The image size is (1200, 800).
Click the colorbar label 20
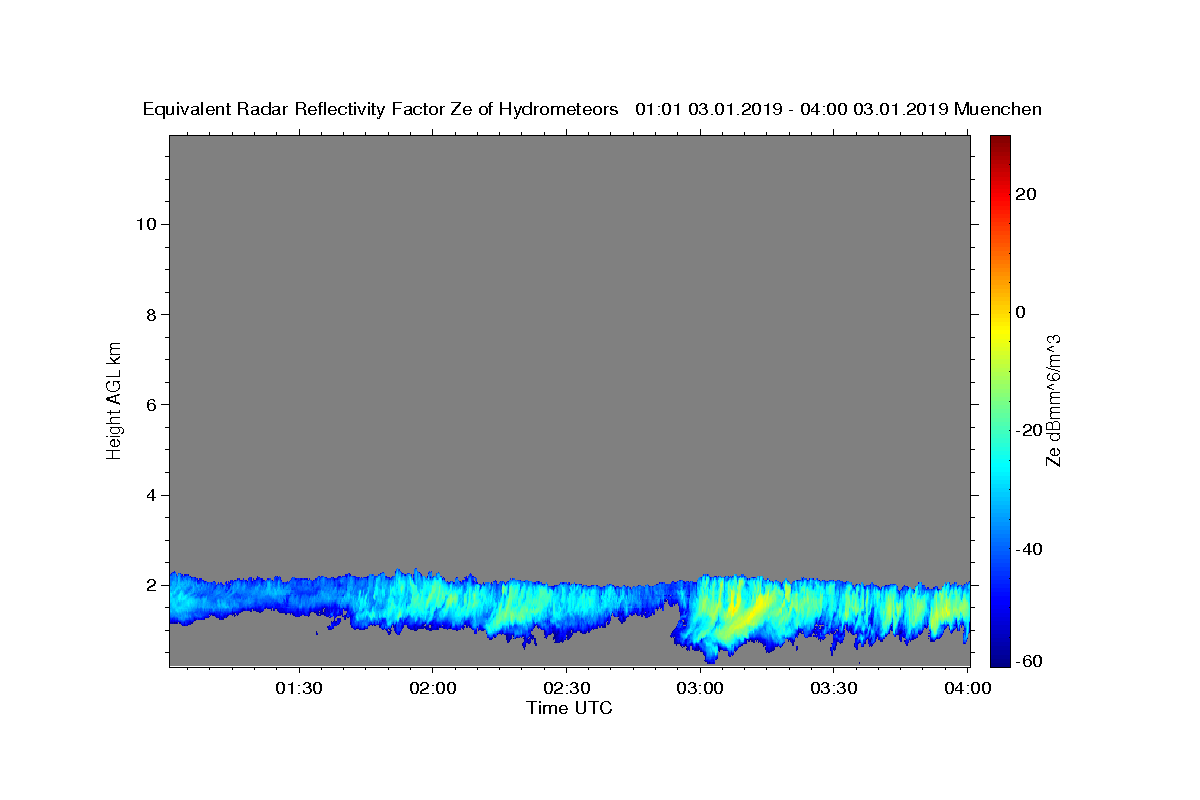(1027, 194)
